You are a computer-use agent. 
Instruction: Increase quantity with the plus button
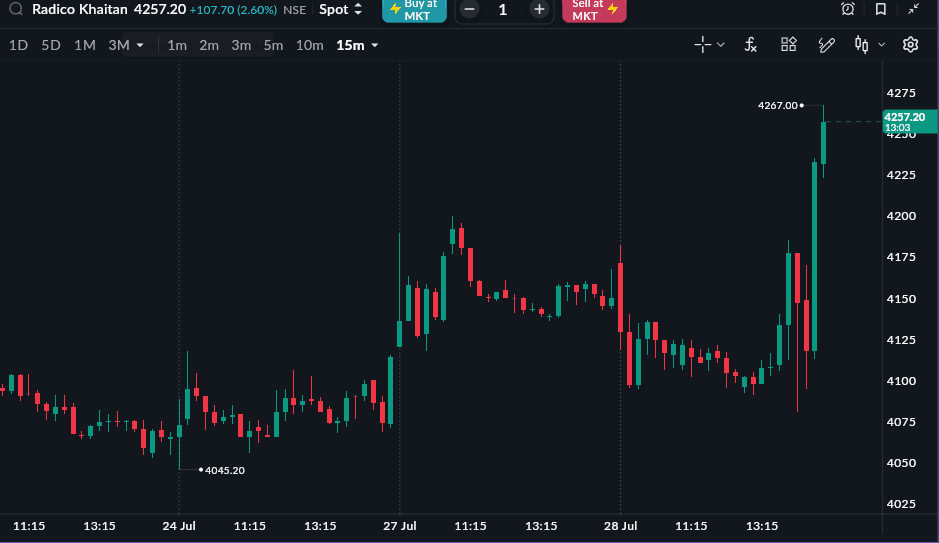click(539, 10)
